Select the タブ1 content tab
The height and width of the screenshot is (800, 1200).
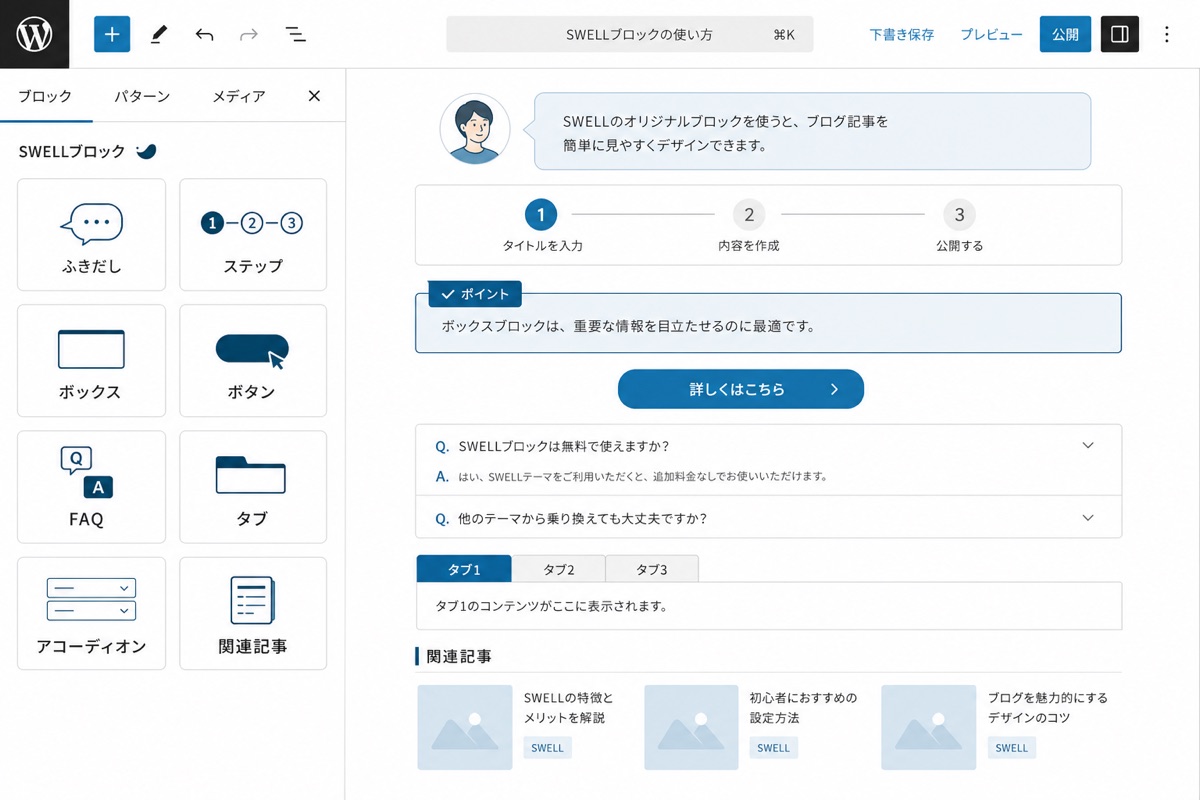point(464,569)
